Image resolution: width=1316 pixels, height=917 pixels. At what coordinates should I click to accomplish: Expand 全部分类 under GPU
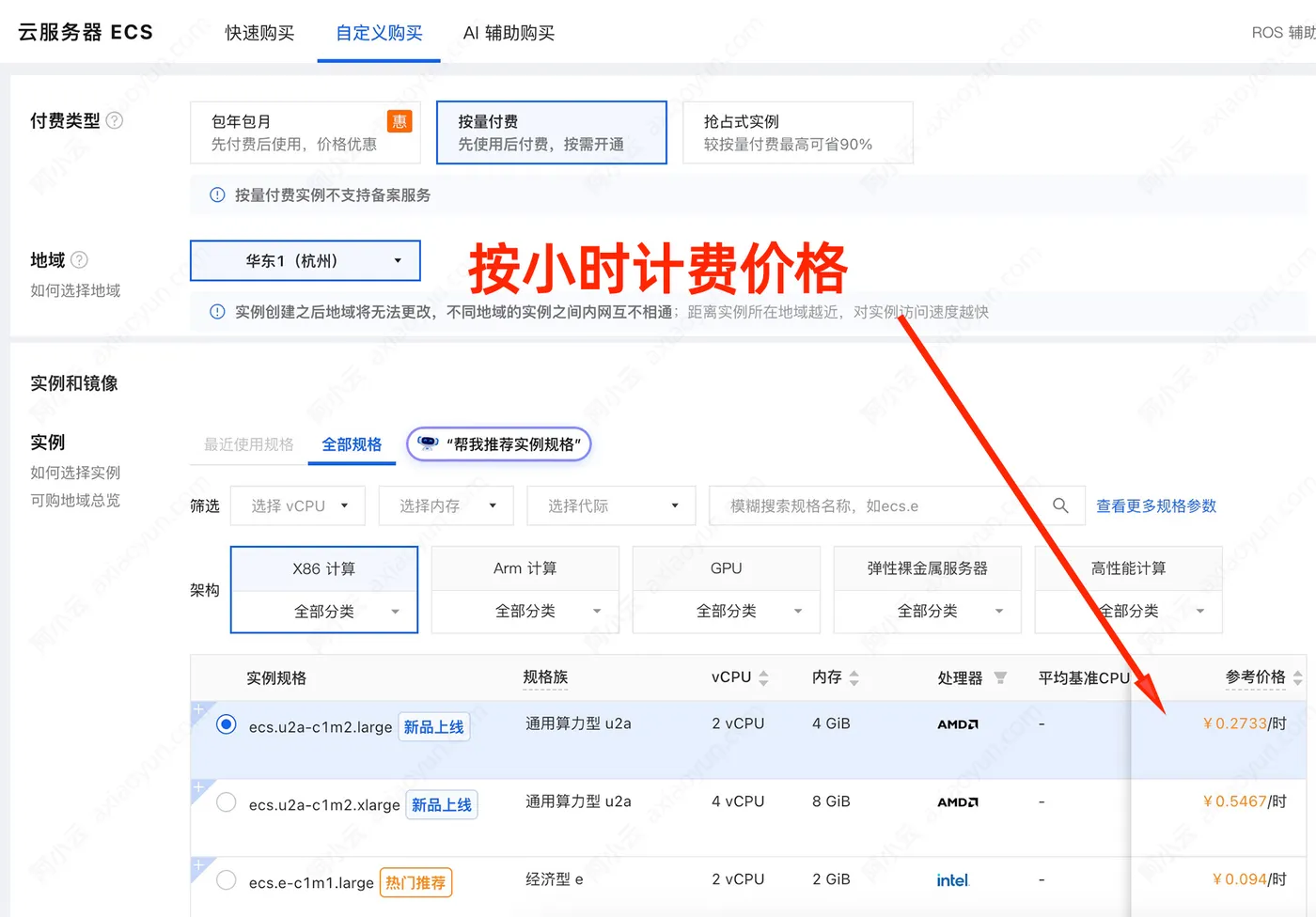(727, 612)
